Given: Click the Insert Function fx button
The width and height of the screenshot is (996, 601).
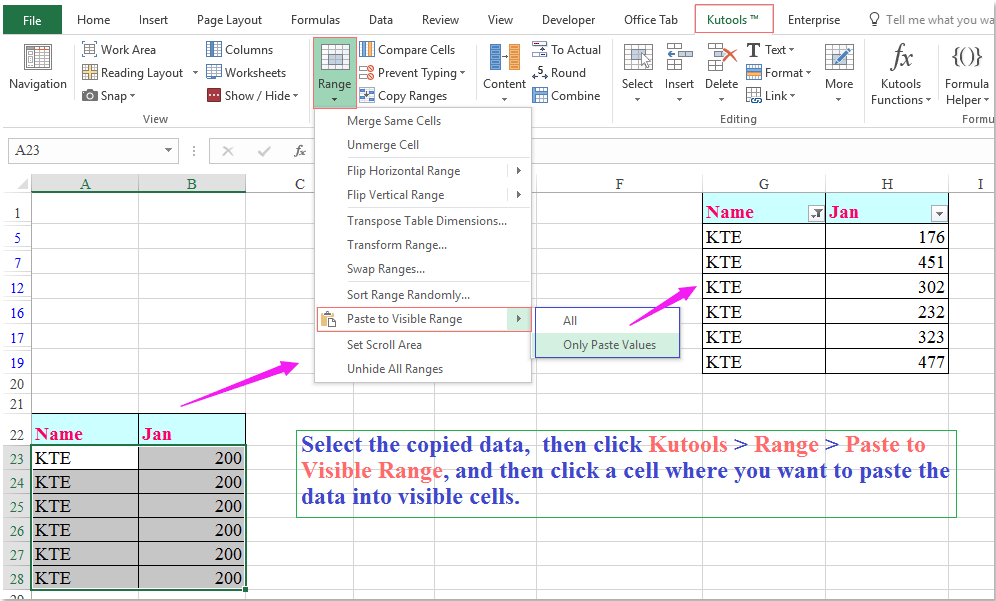Looking at the screenshot, I should [299, 150].
